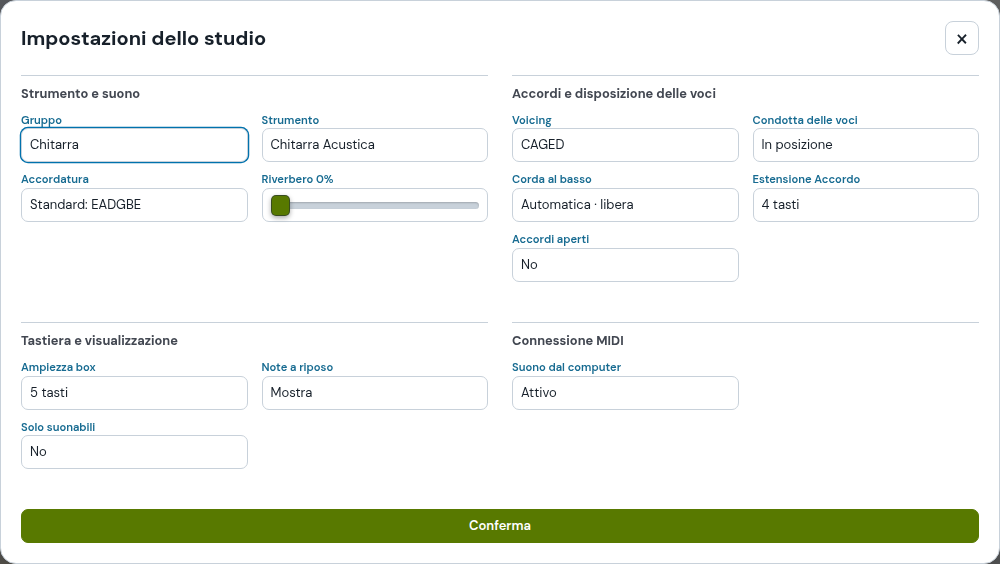Click the Accordi aperti label
This screenshot has width=1000, height=564.
coord(550,239)
